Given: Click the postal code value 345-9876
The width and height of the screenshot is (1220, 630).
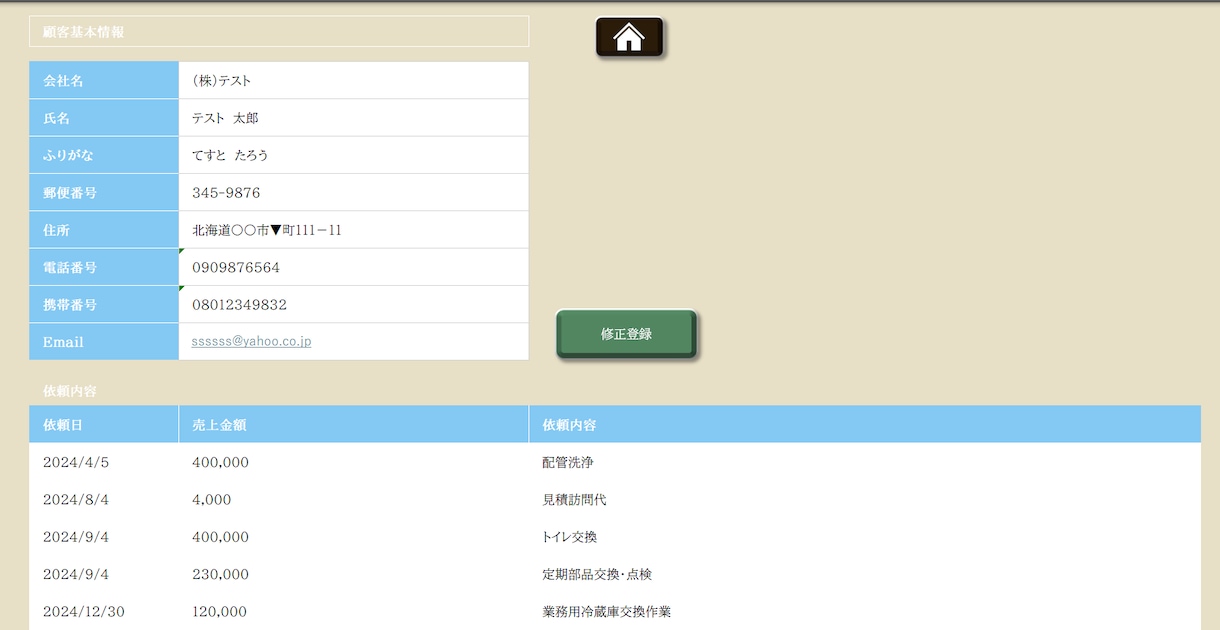Looking at the screenshot, I should coord(226,193).
